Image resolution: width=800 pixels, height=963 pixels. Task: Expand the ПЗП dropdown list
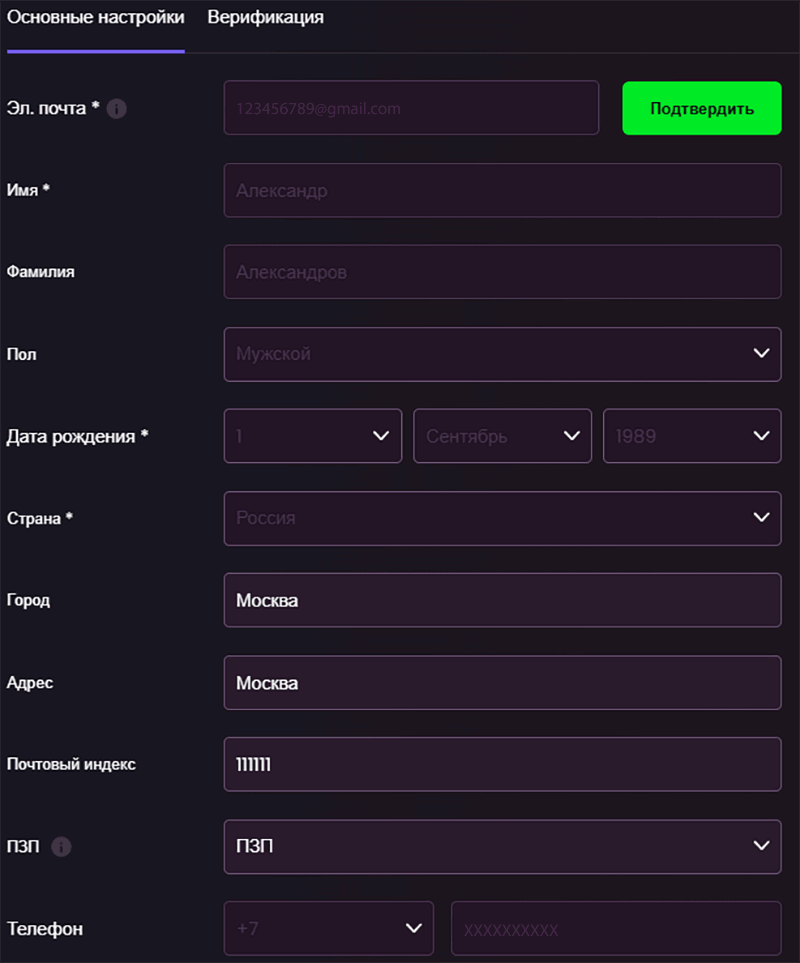(x=502, y=847)
